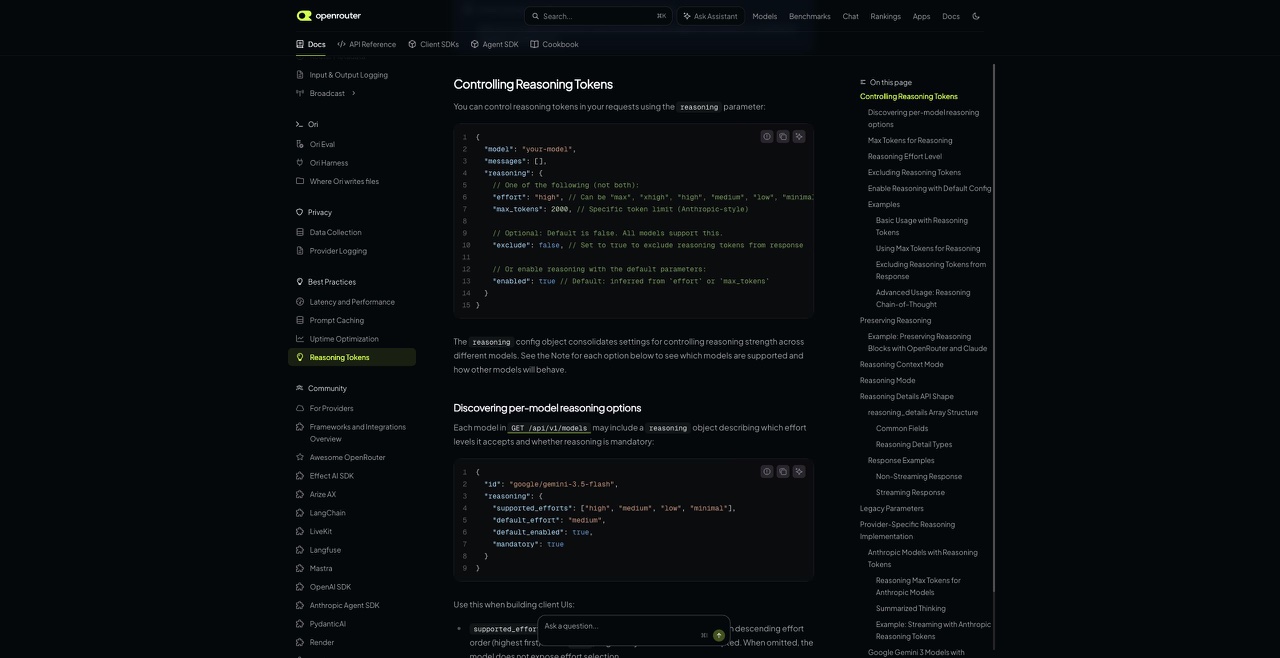Click the Docs tab book icon
The image size is (1280, 658).
[x=300, y=44]
